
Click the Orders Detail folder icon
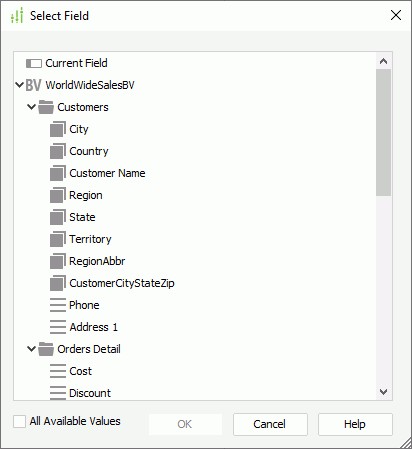click(46, 349)
